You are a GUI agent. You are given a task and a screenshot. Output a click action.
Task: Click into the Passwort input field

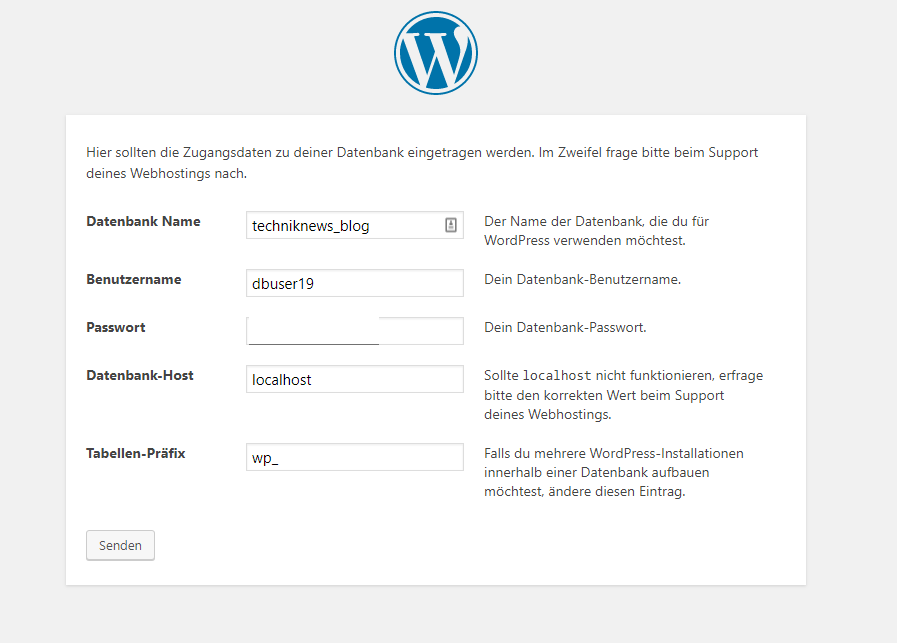click(355, 331)
